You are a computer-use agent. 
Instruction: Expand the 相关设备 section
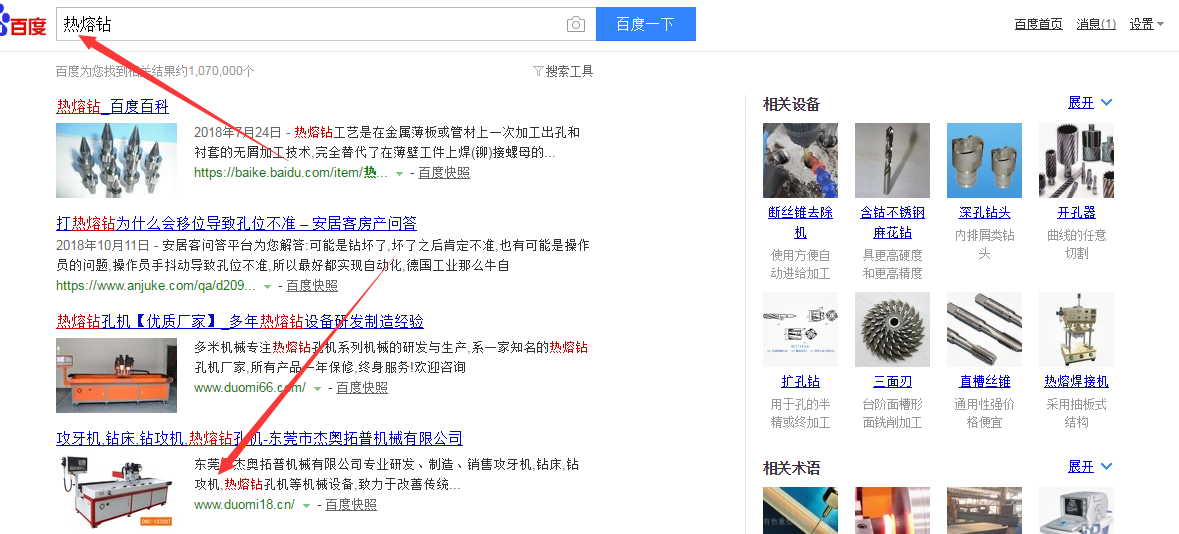[1090, 103]
